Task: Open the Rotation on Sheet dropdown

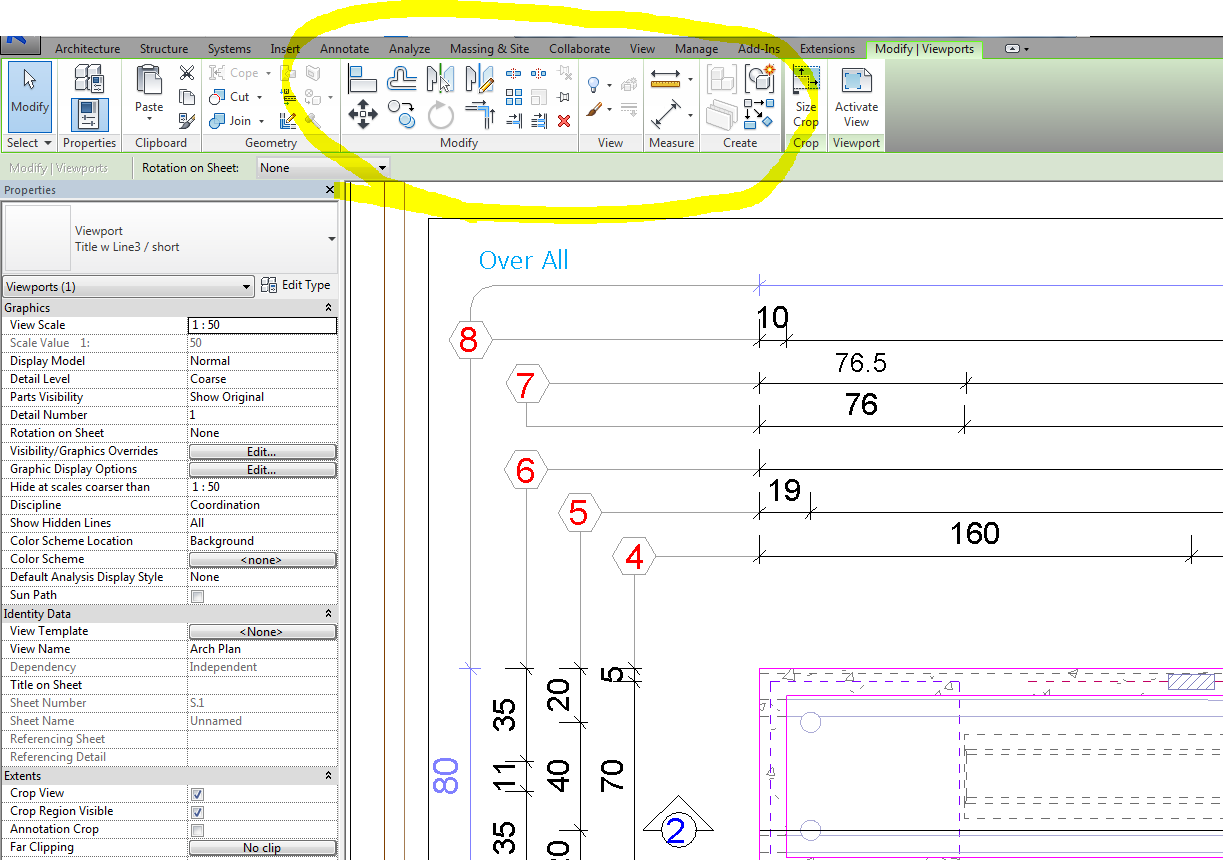Action: pyautogui.click(x=382, y=168)
